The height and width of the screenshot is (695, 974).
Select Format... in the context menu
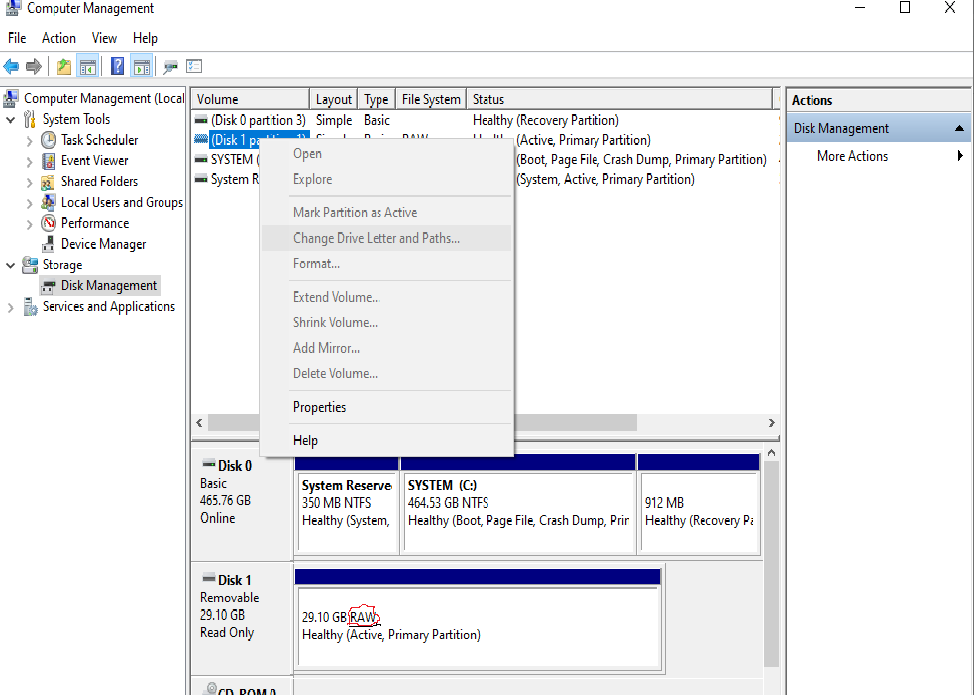coord(386,263)
